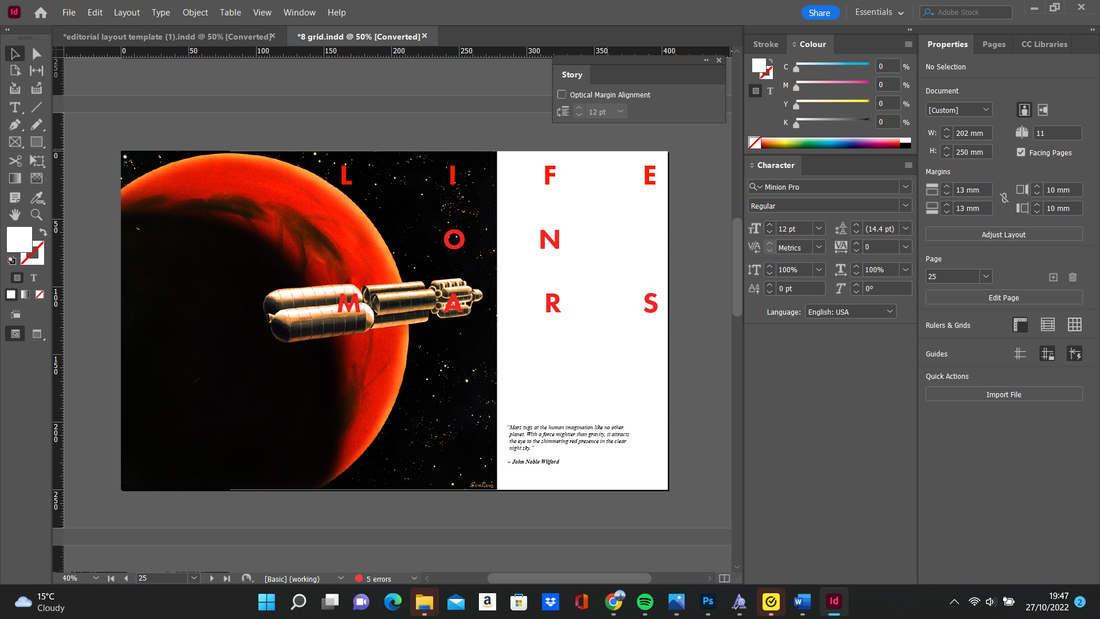Open the Object menu

pyautogui.click(x=195, y=13)
